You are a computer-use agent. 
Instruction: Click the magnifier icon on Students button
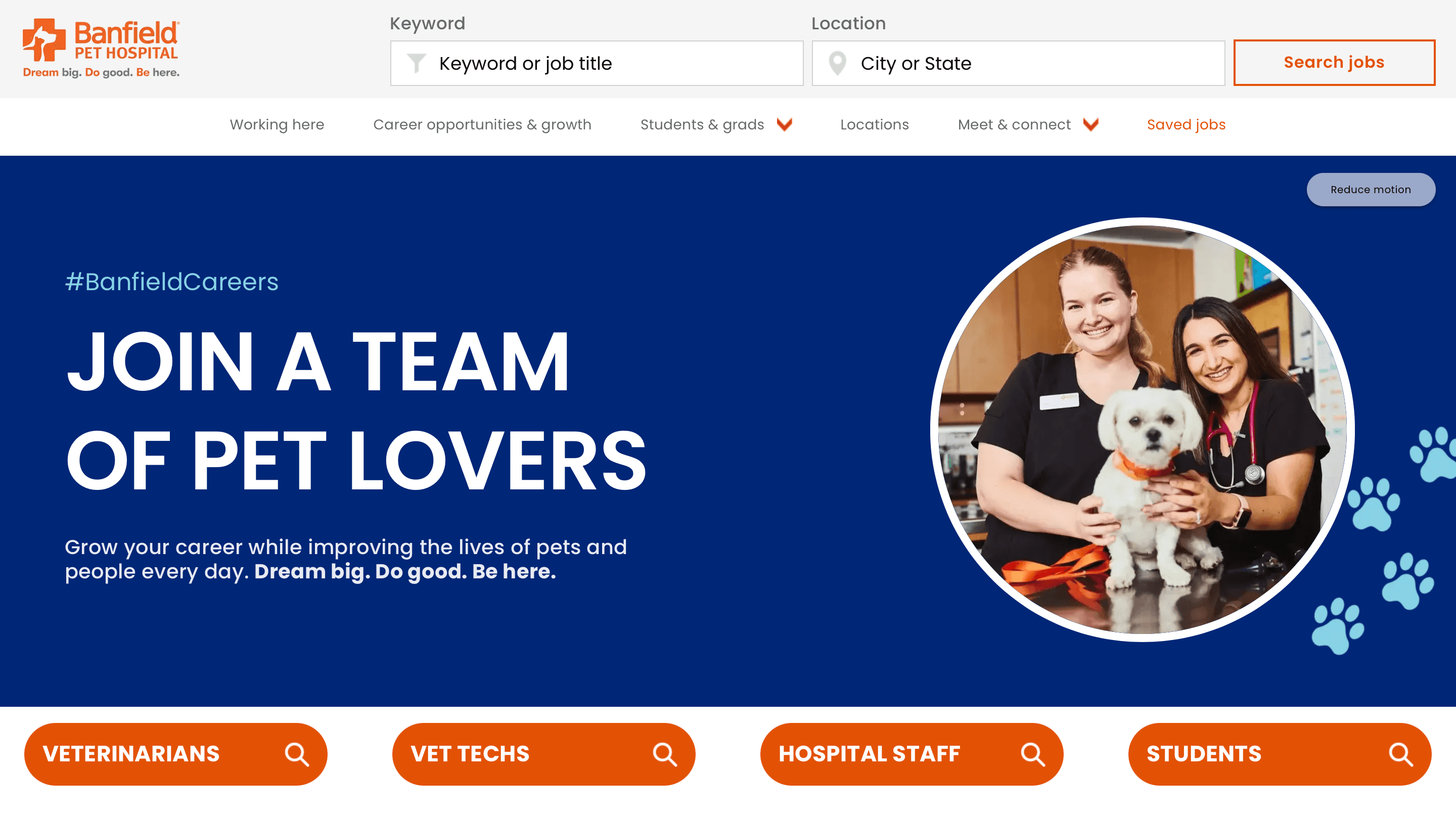click(1400, 754)
